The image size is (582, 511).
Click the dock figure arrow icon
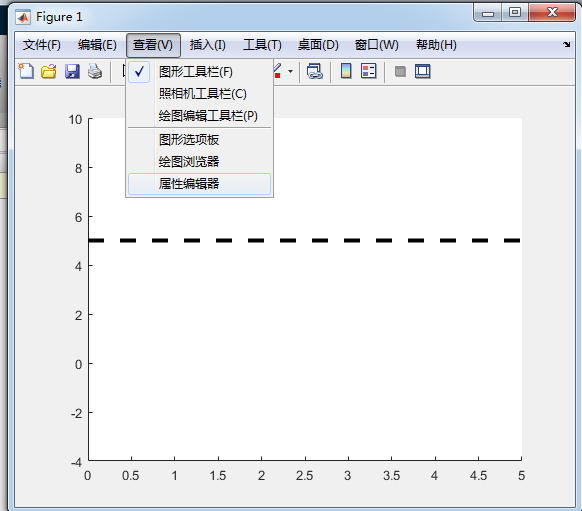click(566, 45)
